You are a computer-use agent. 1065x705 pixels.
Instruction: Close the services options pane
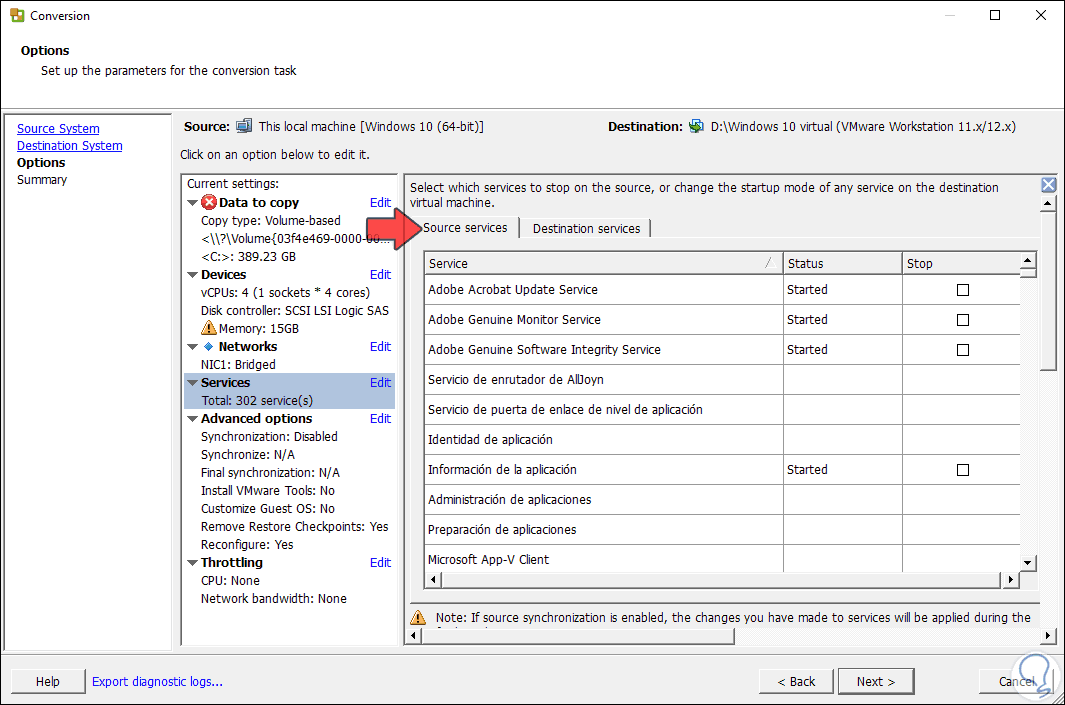coord(1048,185)
